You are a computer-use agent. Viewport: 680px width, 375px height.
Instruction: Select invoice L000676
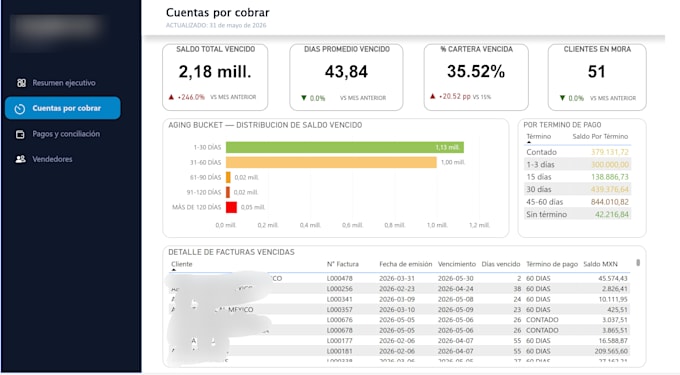point(340,320)
